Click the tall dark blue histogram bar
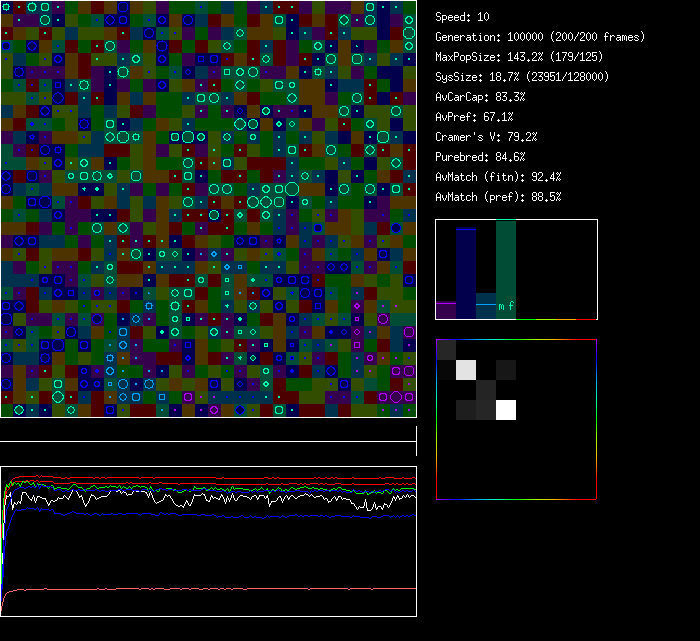This screenshot has width=700, height=641. tap(466, 270)
